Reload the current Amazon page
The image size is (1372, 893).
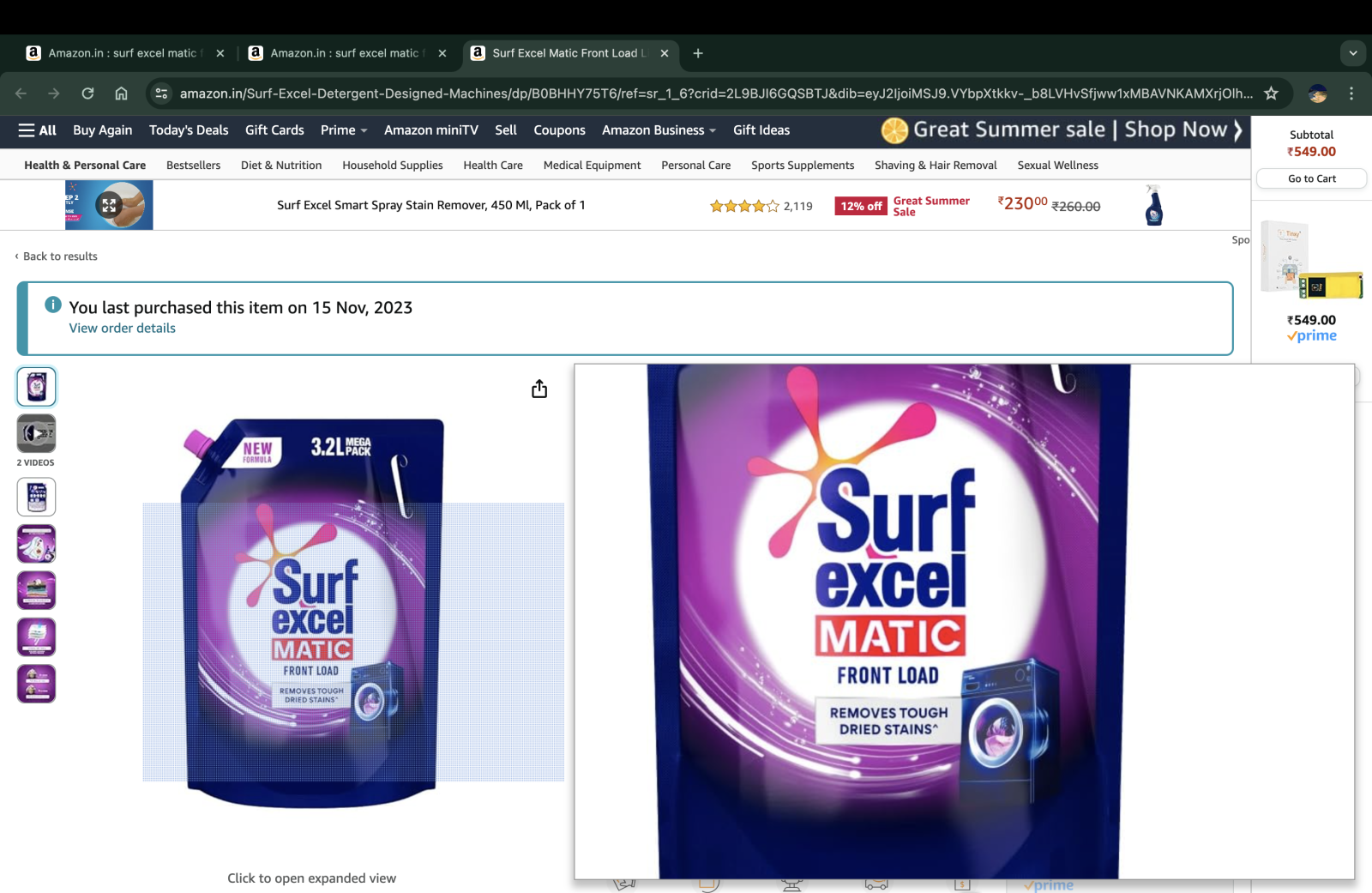[87, 94]
